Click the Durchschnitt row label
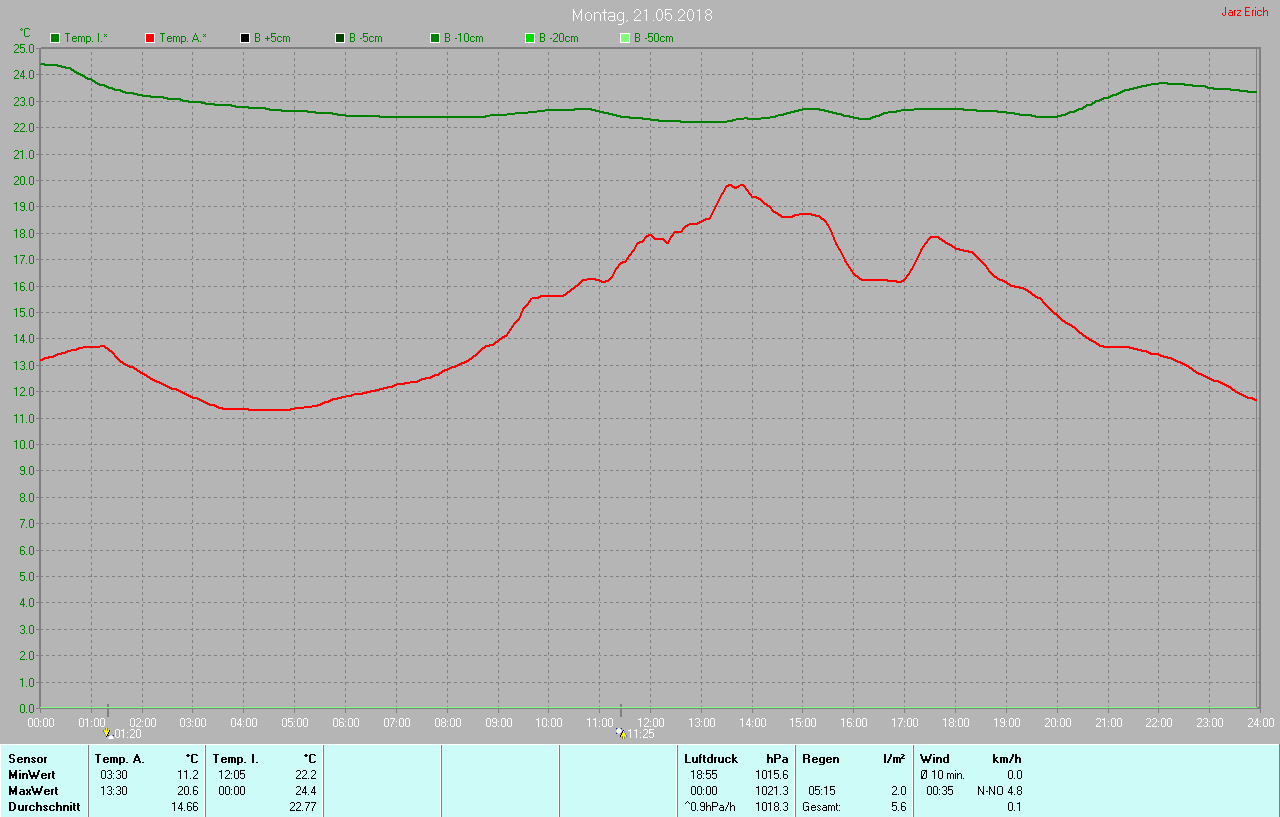Screen dimensions: 1280x817 coord(44,807)
